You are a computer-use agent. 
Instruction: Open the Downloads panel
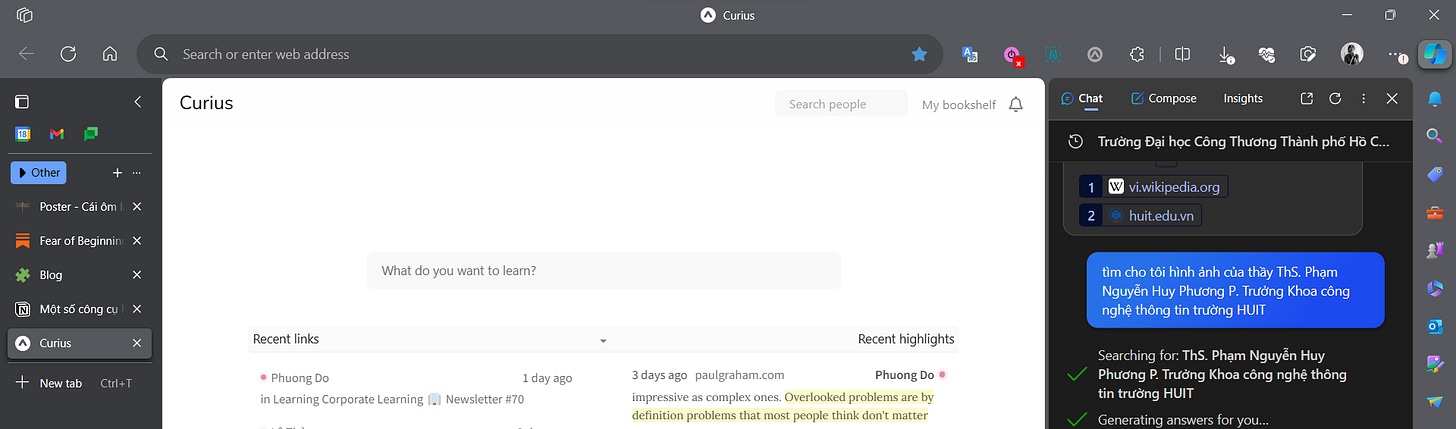tap(1226, 54)
